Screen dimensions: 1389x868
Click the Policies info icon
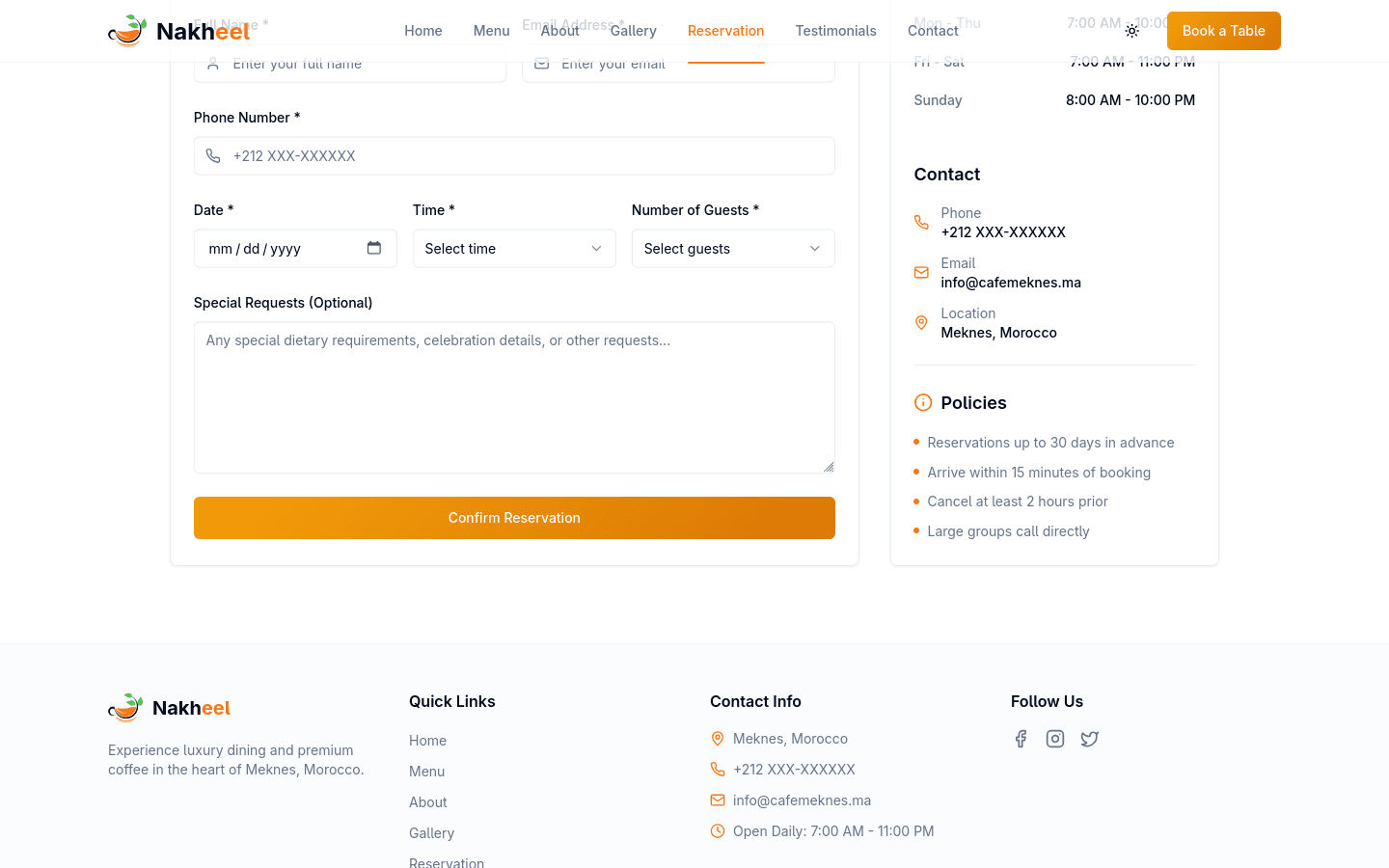923,403
